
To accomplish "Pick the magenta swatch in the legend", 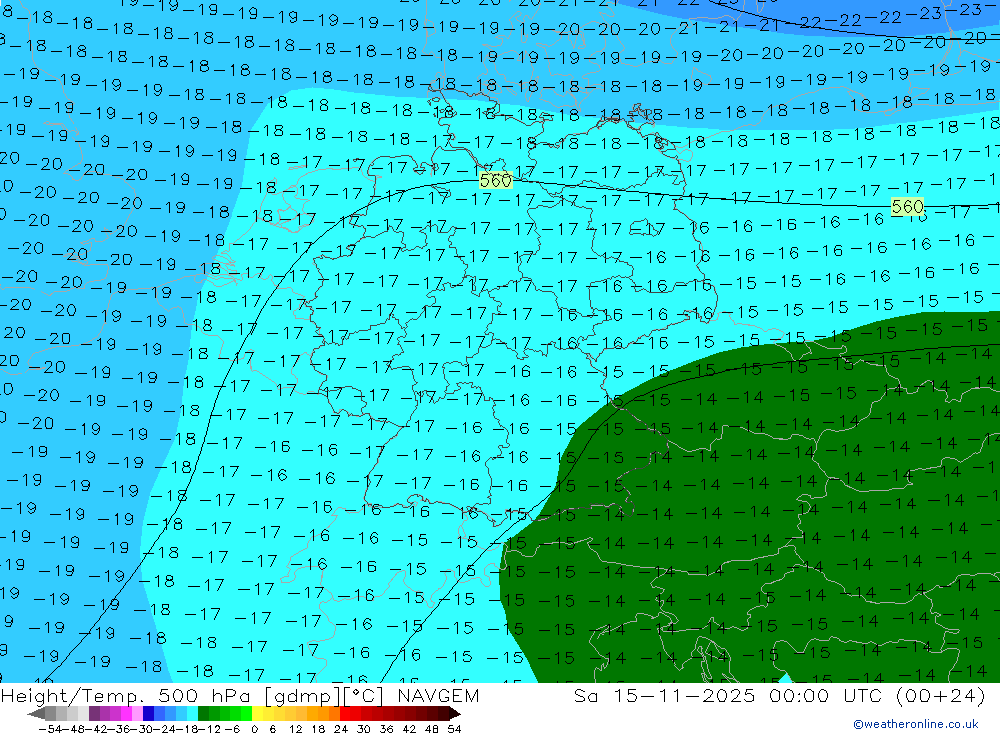I will point(126,713).
